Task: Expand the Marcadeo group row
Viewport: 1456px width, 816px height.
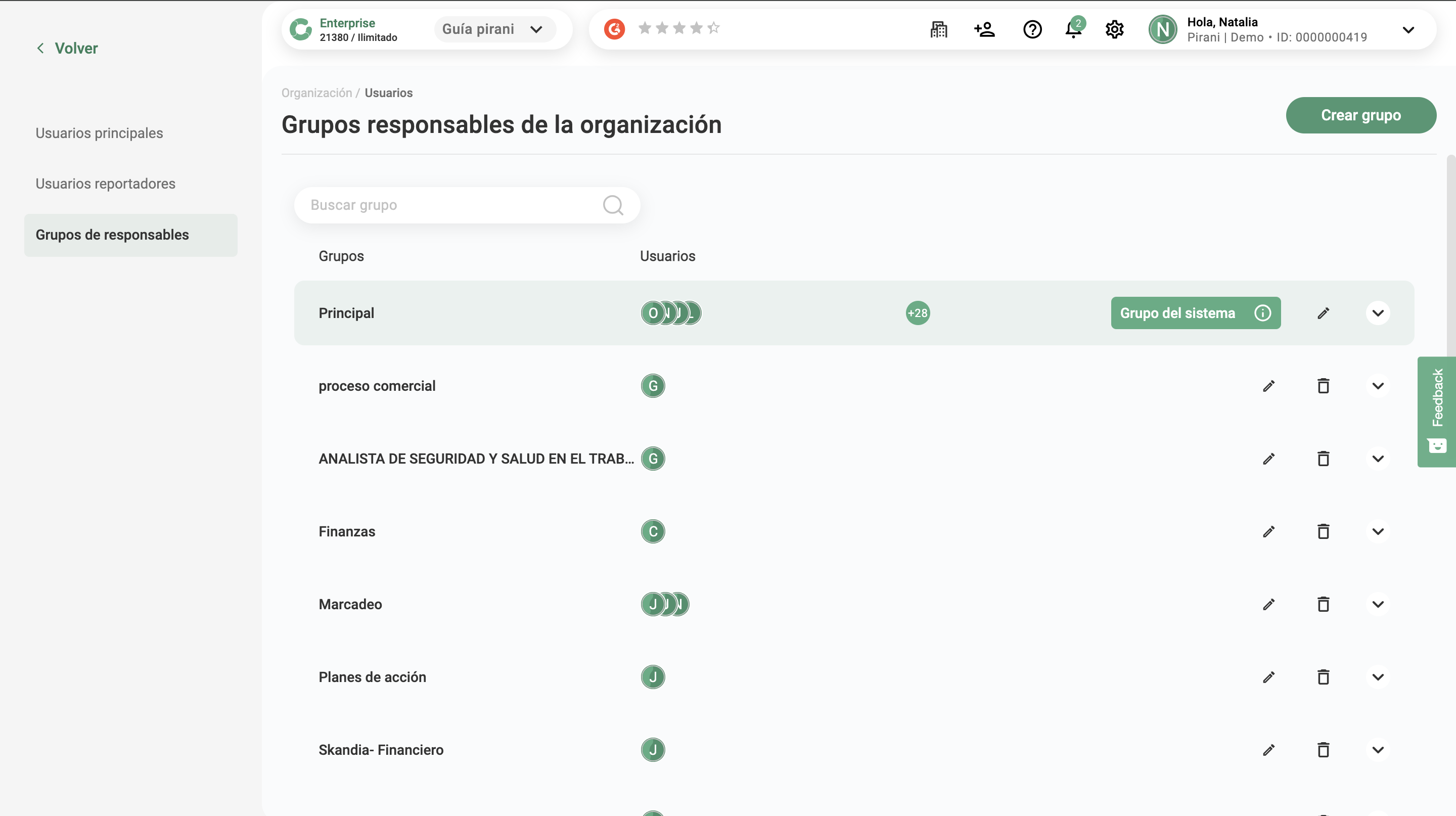Action: point(1378,604)
